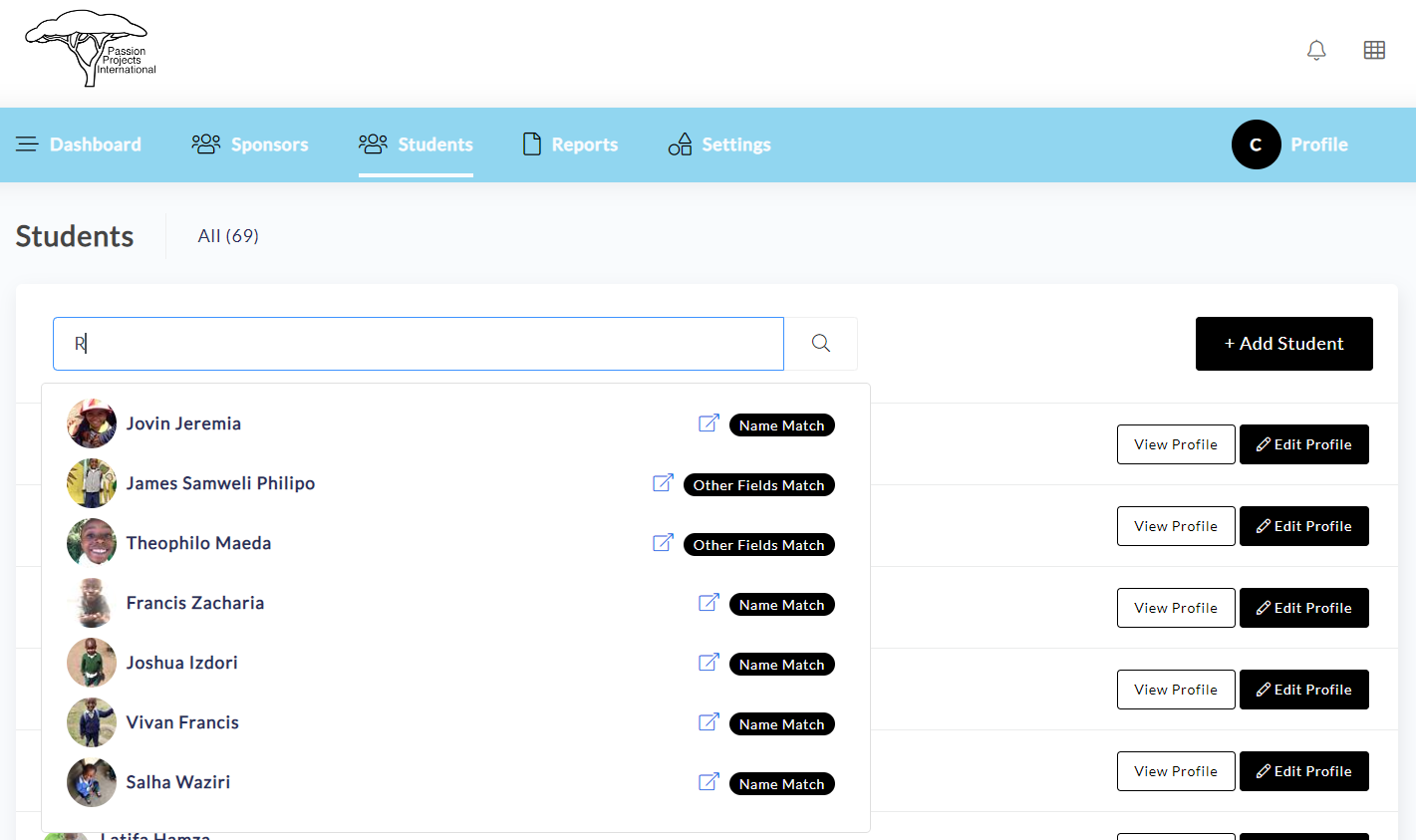Viewport: 1416px width, 840px height.
Task: Click Theophilo Maeda's profile photo thumbnail
Action: pos(92,543)
